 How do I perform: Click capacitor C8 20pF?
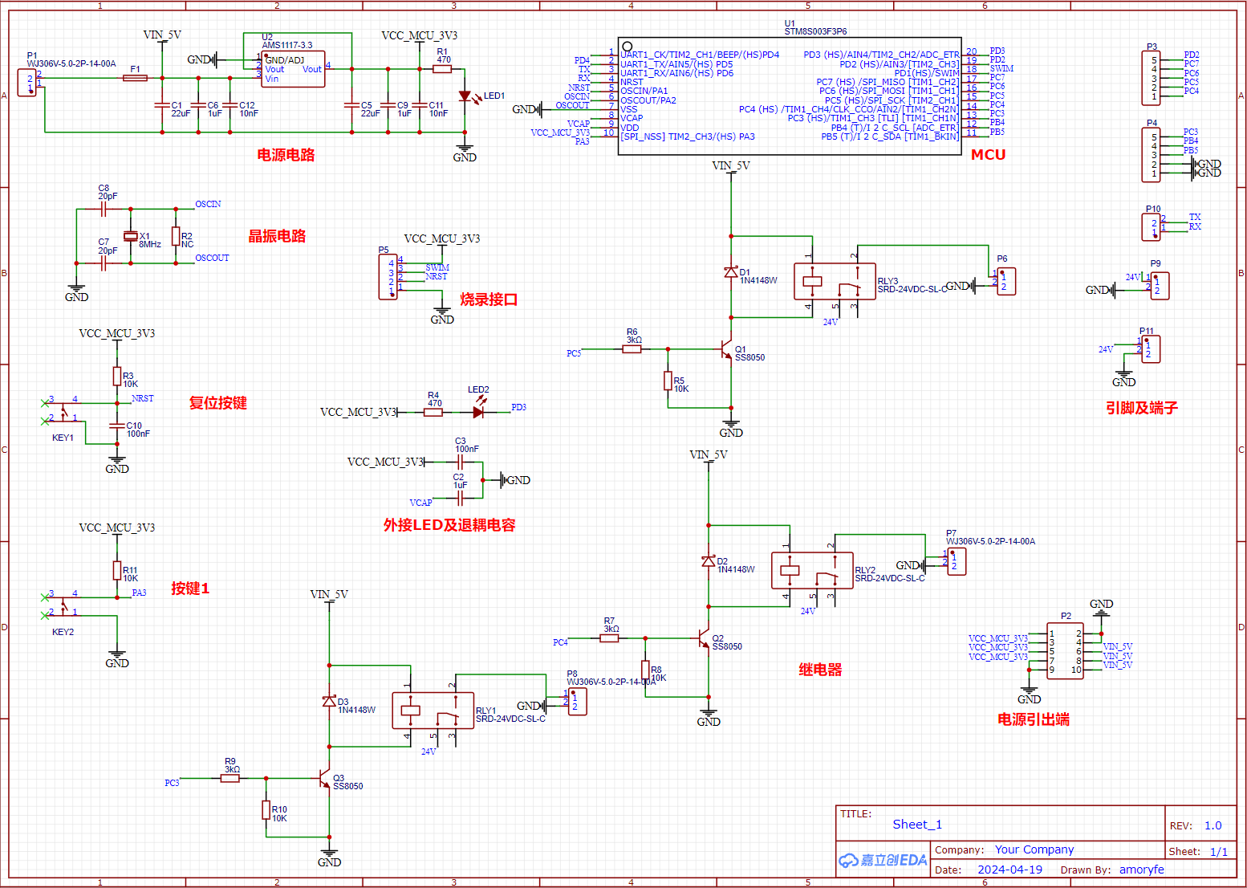[103, 210]
